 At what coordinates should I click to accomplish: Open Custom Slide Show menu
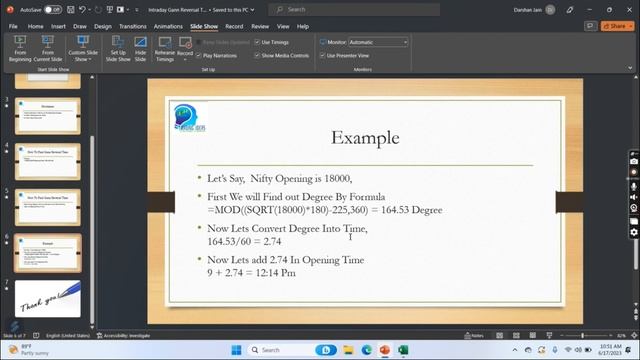83,49
